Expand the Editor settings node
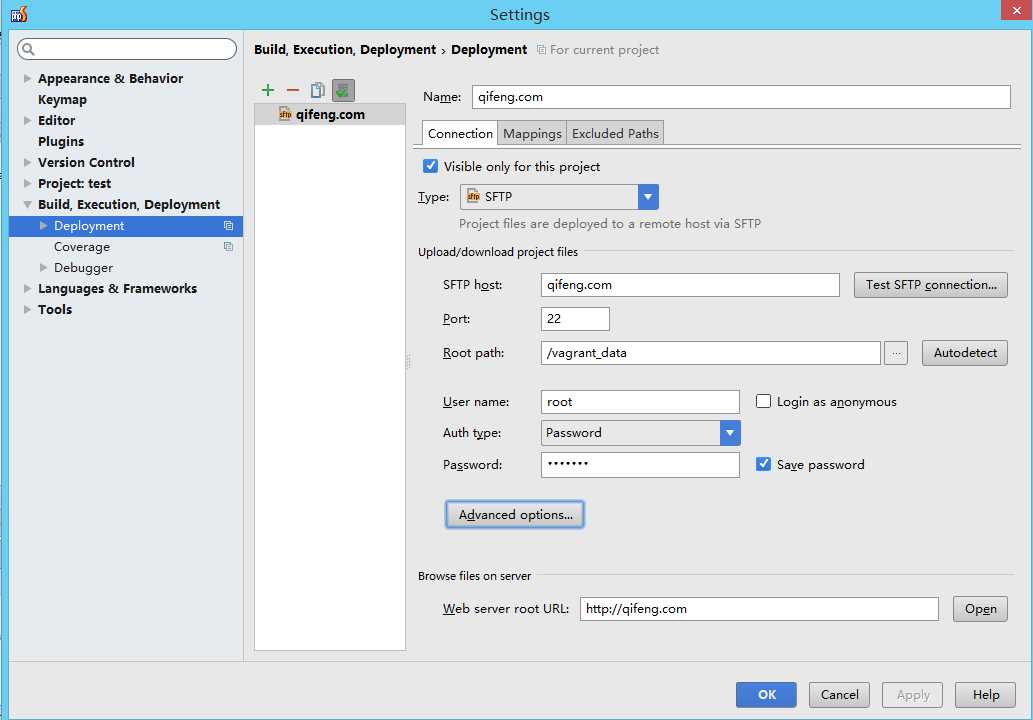Viewport: 1033px width, 720px height. [x=27, y=121]
